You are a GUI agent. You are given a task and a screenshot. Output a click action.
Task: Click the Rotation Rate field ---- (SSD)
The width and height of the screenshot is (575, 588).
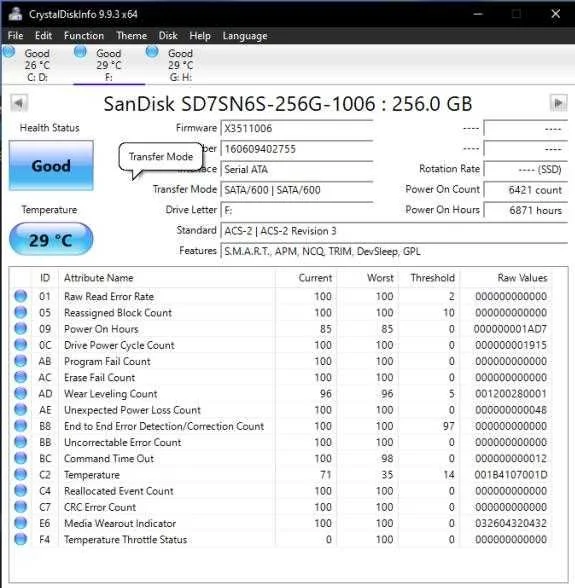point(526,170)
